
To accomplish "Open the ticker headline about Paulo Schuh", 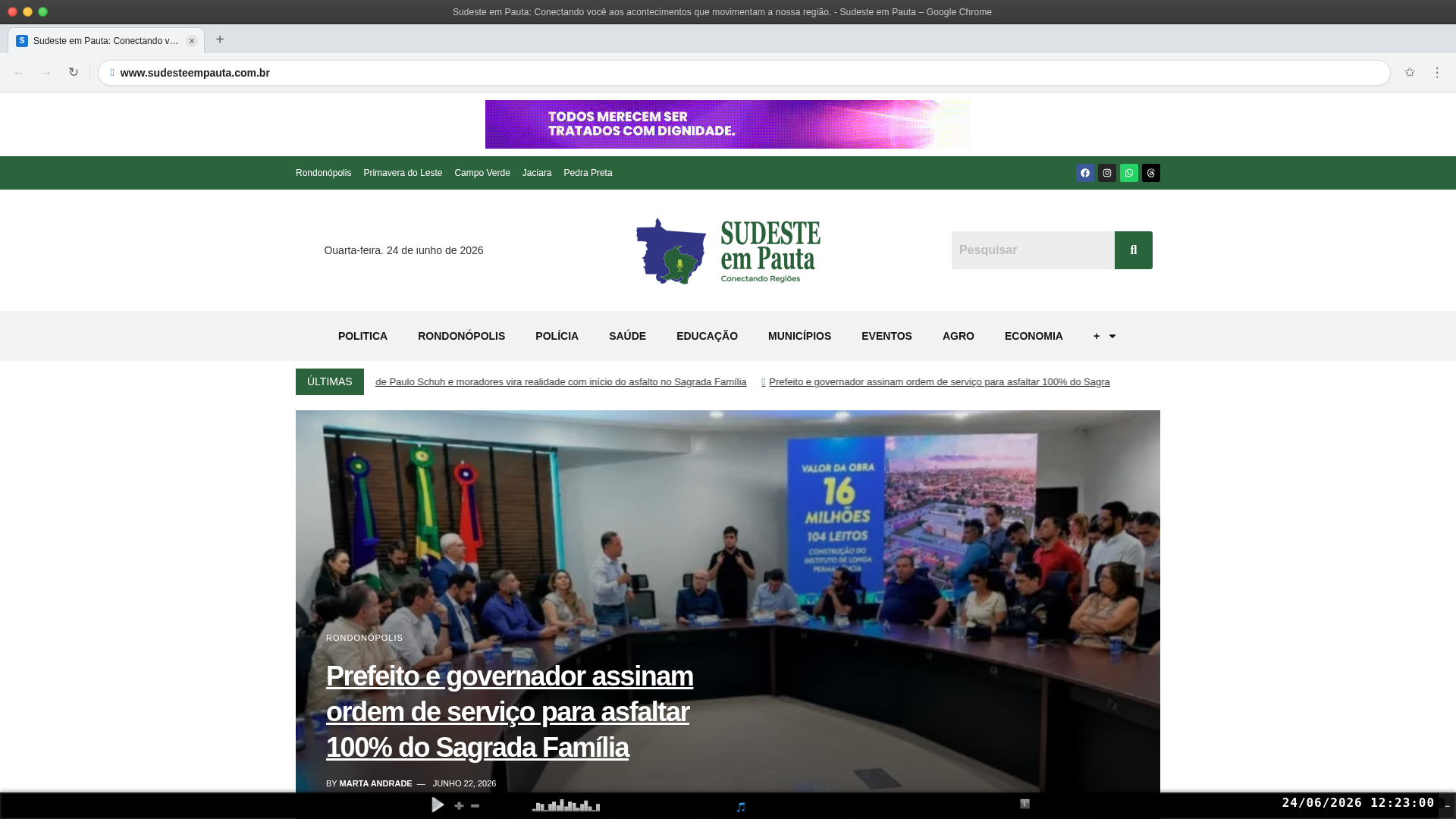I will point(560,382).
